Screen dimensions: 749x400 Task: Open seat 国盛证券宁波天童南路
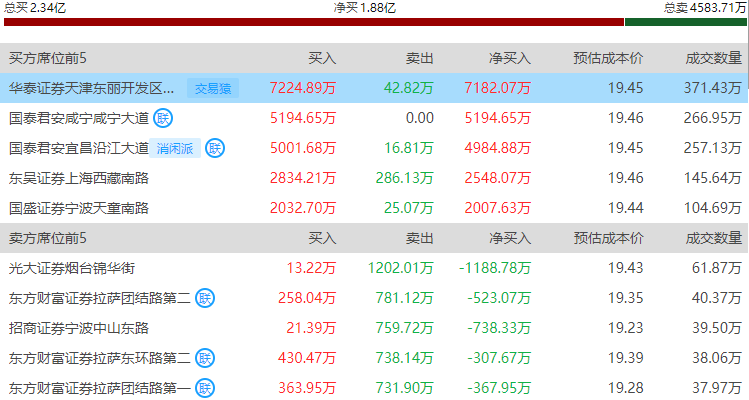click(79, 208)
